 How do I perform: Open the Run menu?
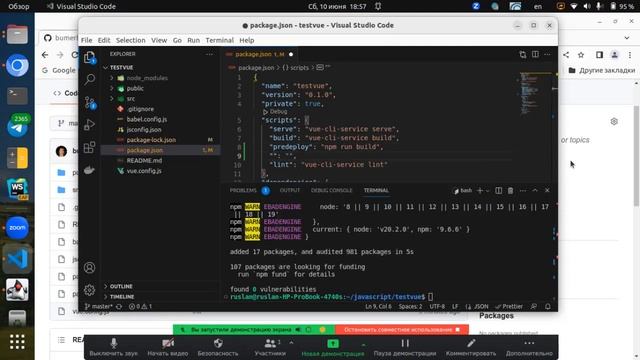click(193, 40)
